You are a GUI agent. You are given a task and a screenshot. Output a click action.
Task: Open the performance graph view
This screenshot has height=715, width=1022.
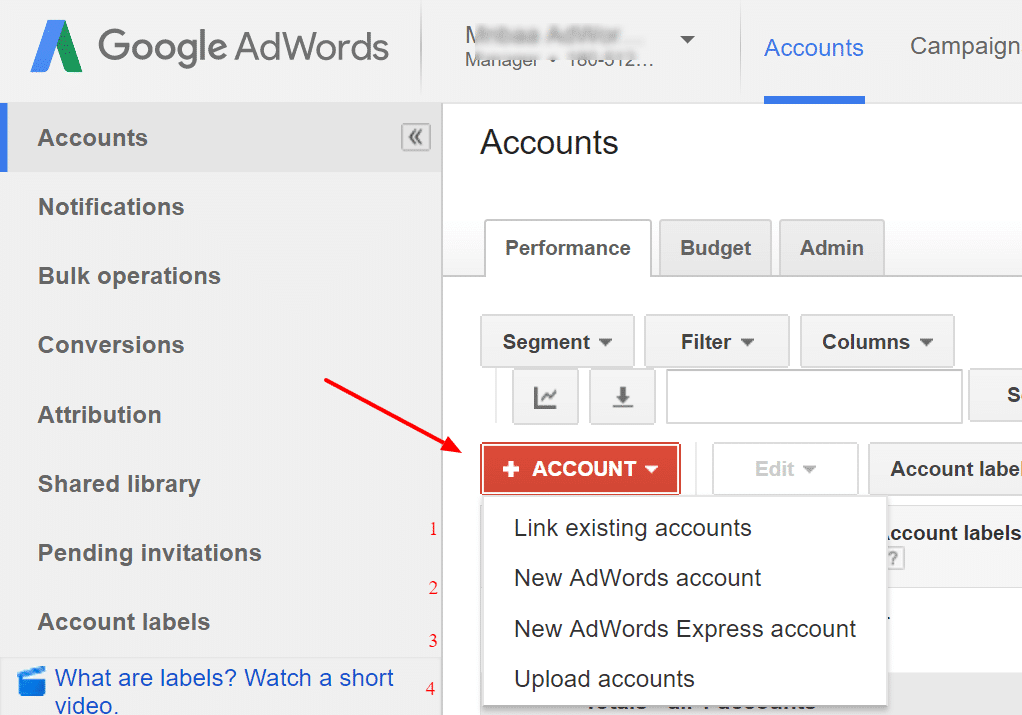545,396
